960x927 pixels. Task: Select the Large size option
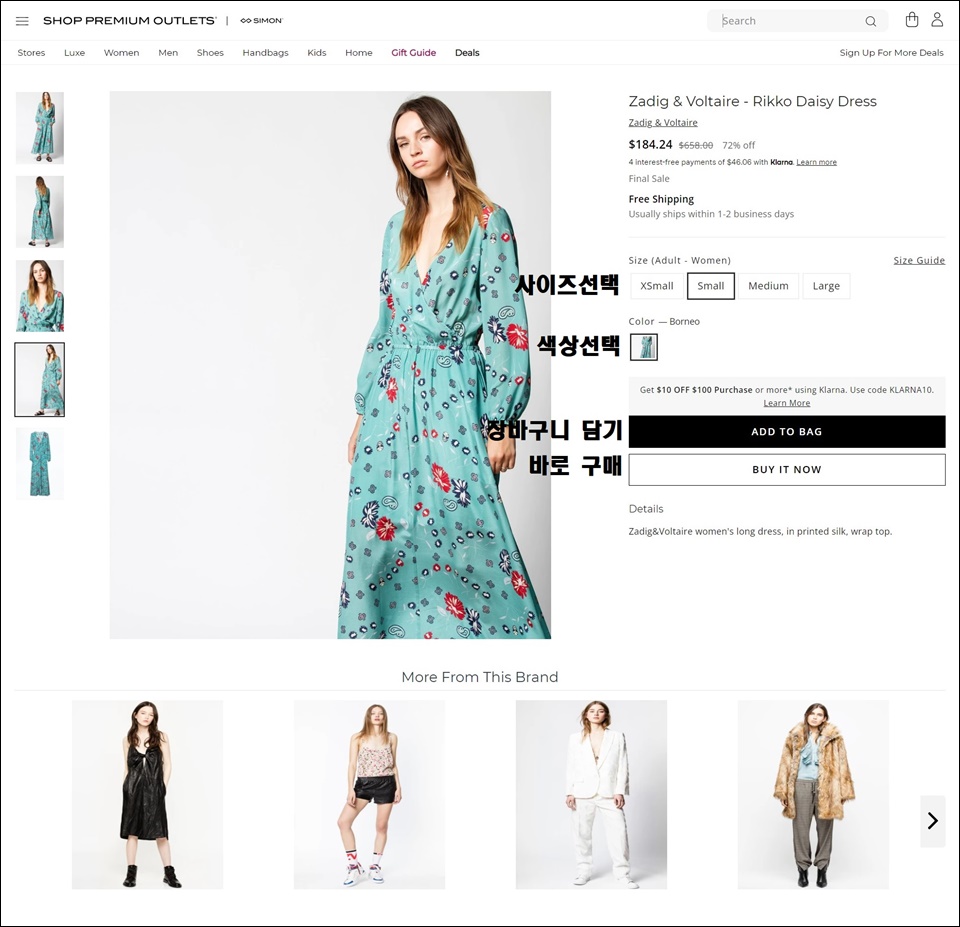(x=826, y=286)
